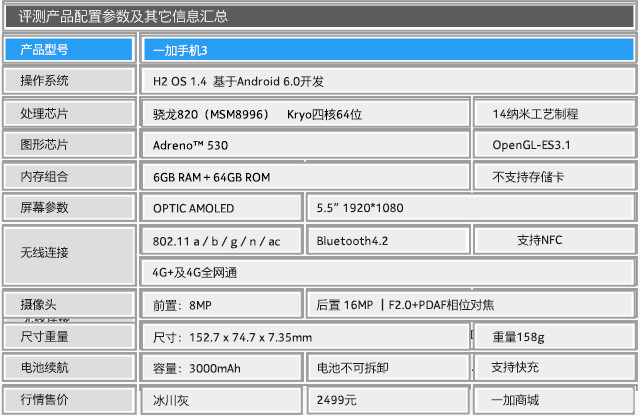
Task: Click the 操作系统 label cell
Action: 68,81
